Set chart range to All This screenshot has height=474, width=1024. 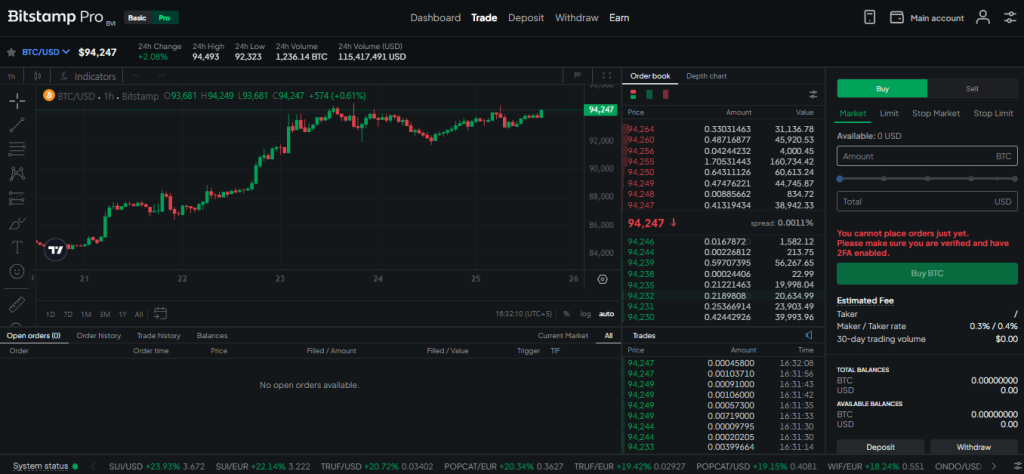click(x=138, y=314)
